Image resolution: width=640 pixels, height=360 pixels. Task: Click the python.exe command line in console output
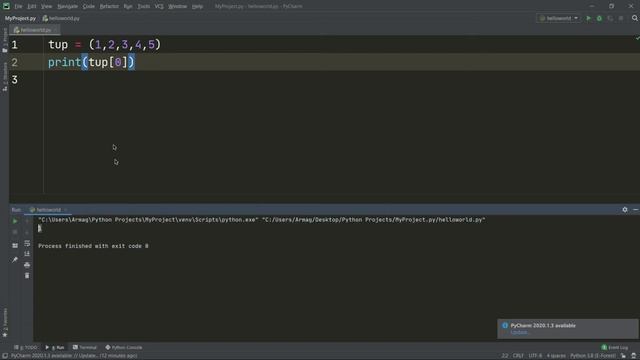point(262,220)
